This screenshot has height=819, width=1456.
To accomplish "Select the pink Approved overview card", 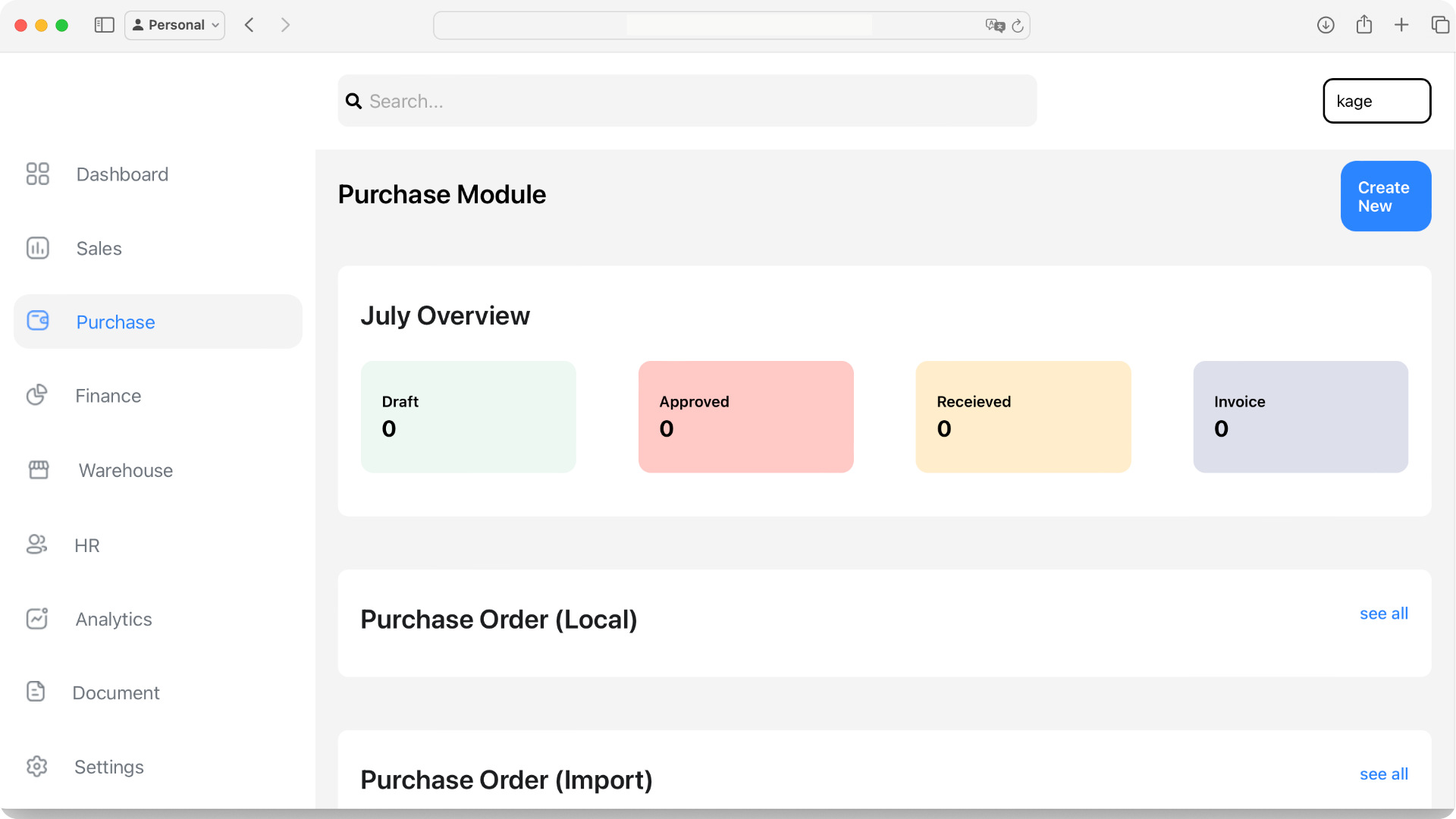I will tap(745, 416).
